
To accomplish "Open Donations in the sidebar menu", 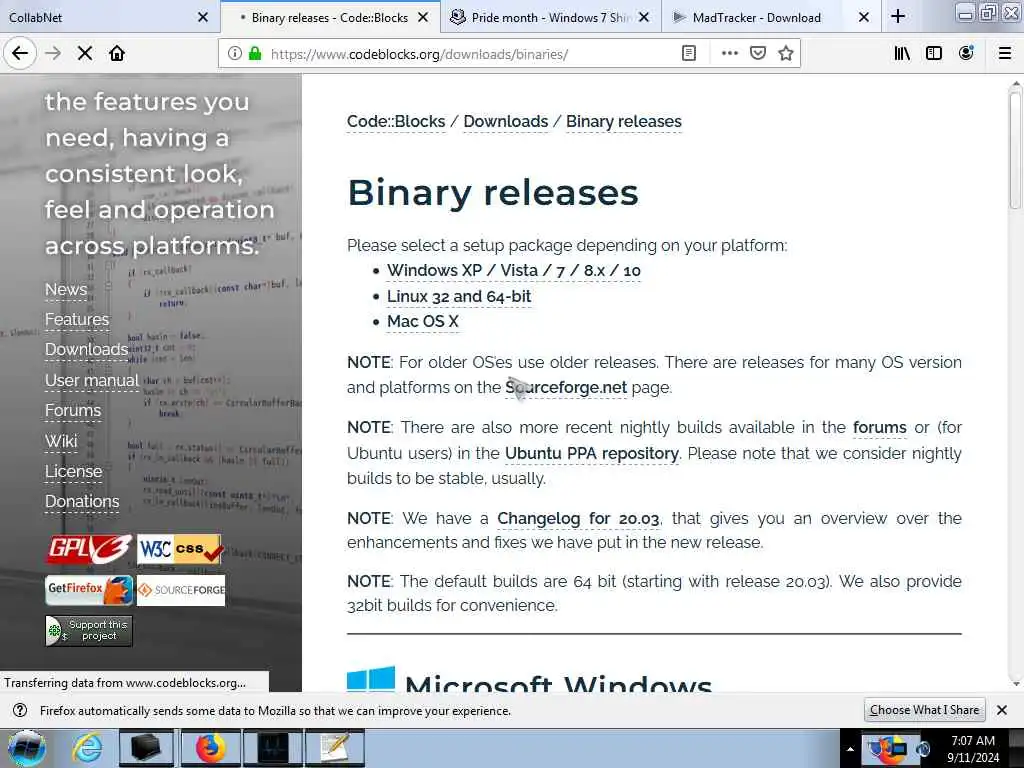I will (82, 502).
